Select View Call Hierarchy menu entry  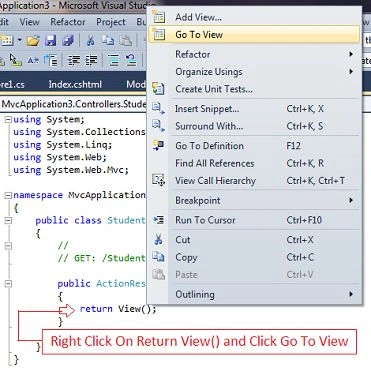(x=254, y=181)
